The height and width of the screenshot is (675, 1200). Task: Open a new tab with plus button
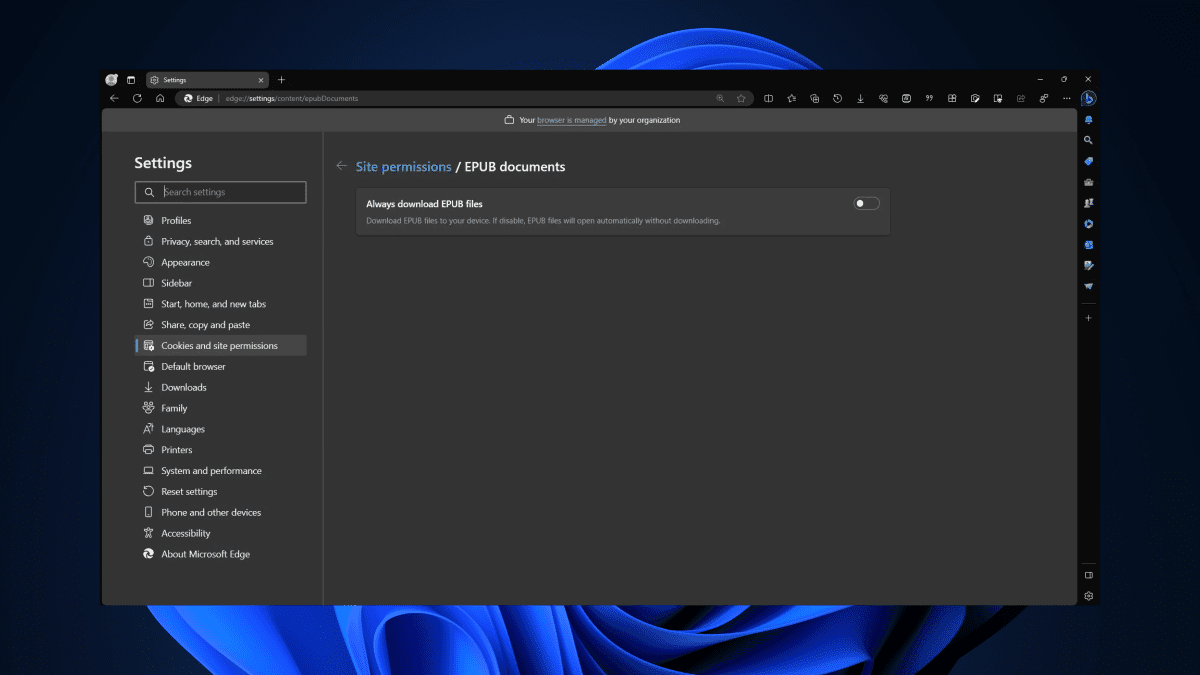(x=281, y=80)
